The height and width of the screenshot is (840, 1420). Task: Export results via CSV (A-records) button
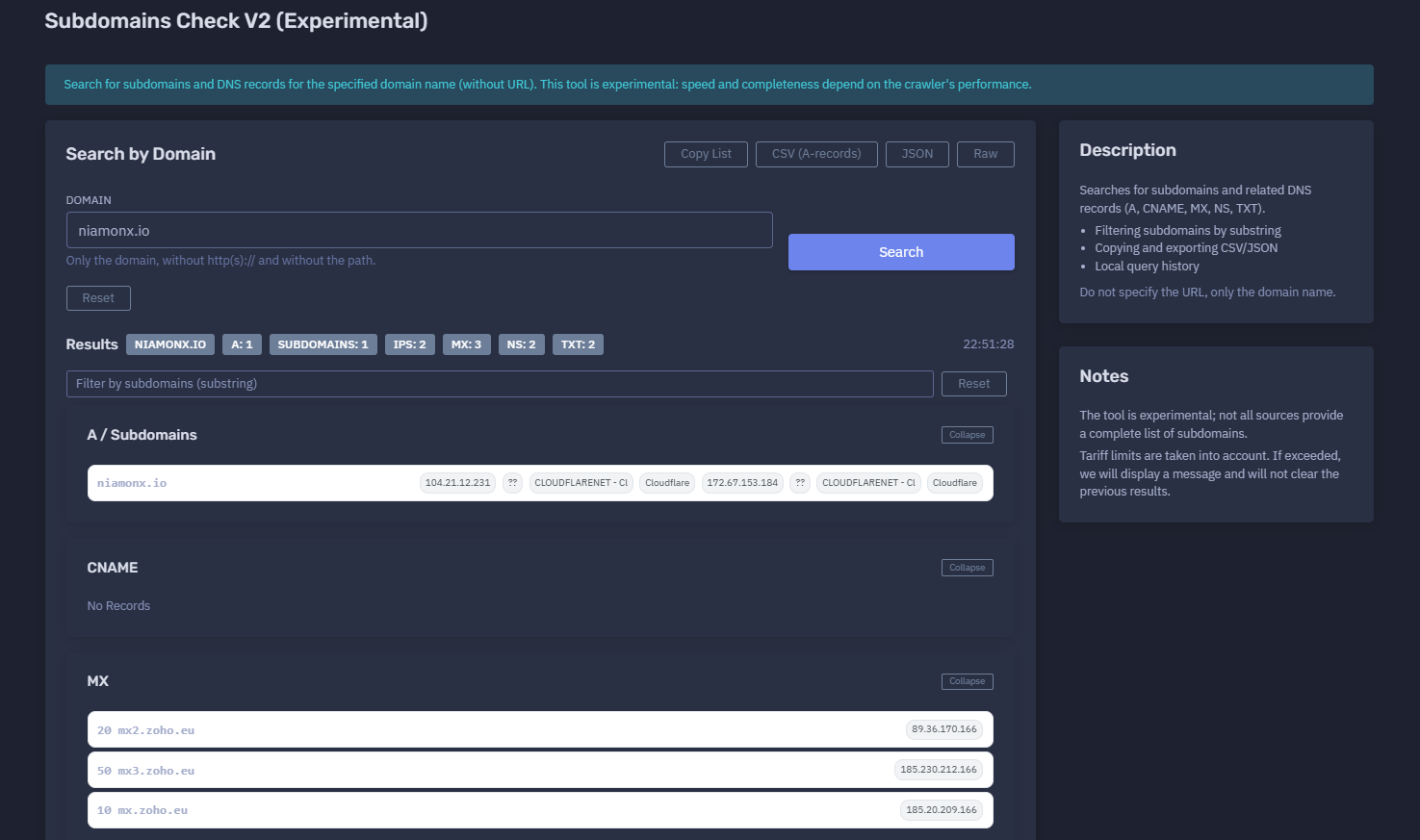tap(816, 154)
